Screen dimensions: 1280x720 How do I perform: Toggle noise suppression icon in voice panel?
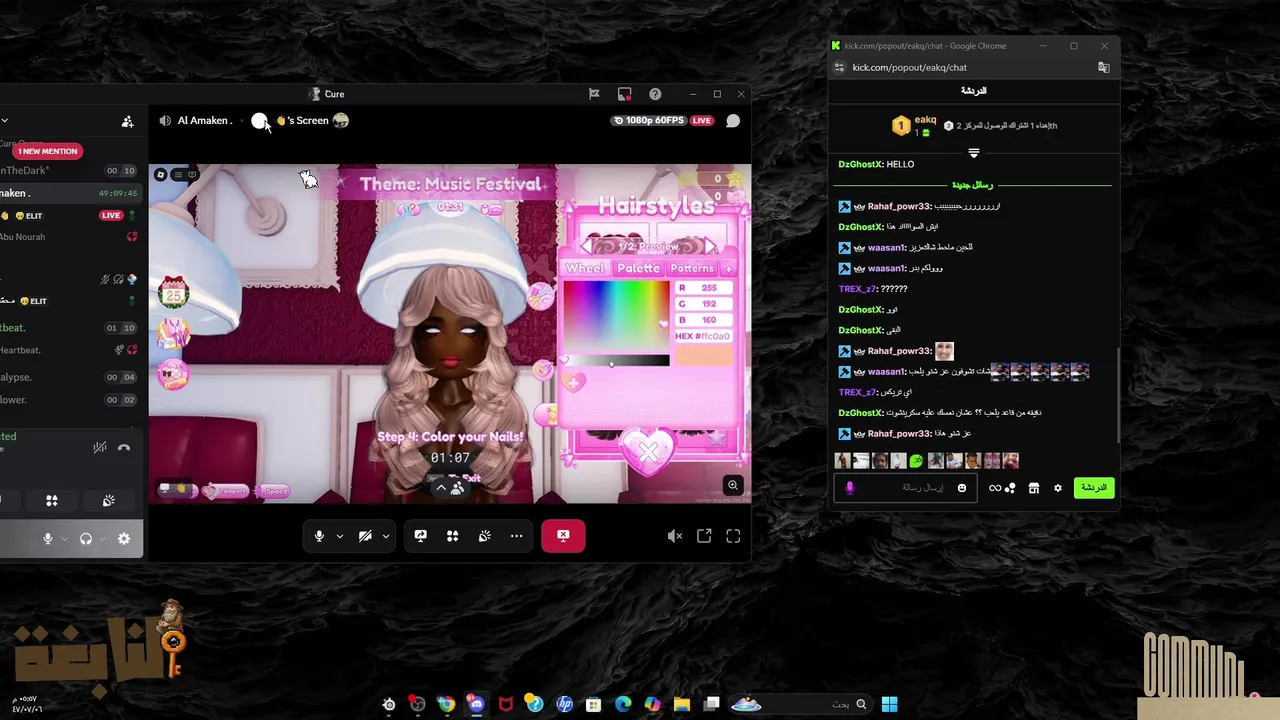[100, 447]
